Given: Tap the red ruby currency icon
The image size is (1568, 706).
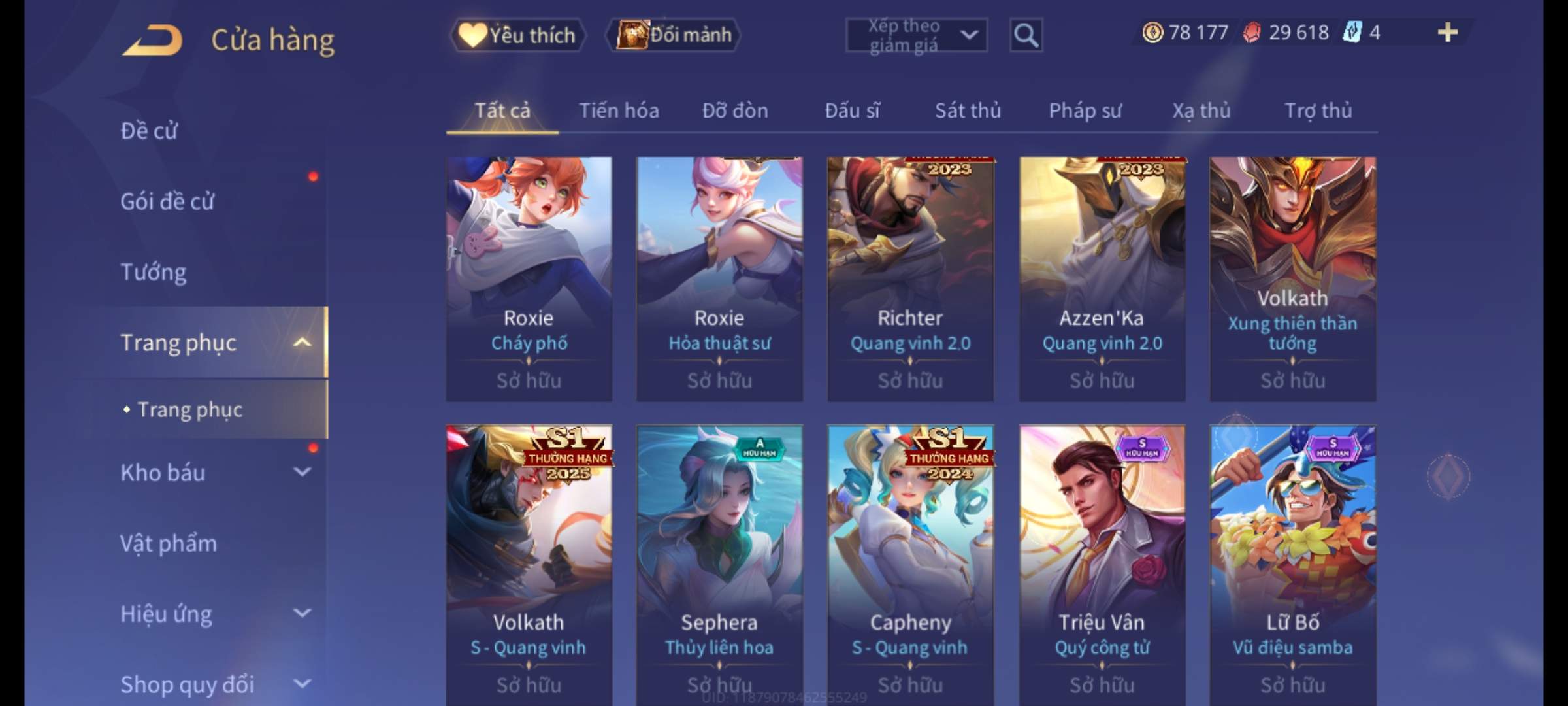Looking at the screenshot, I should tap(1252, 32).
